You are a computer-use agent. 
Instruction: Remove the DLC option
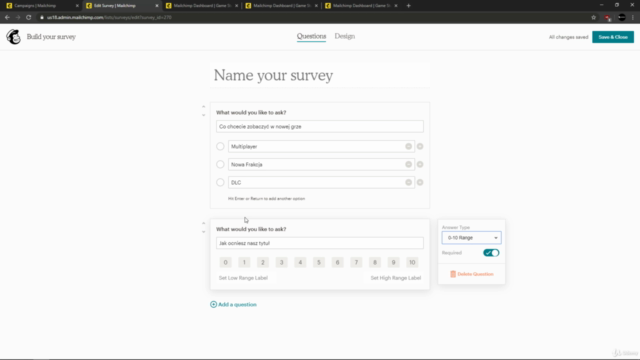[x=409, y=182]
